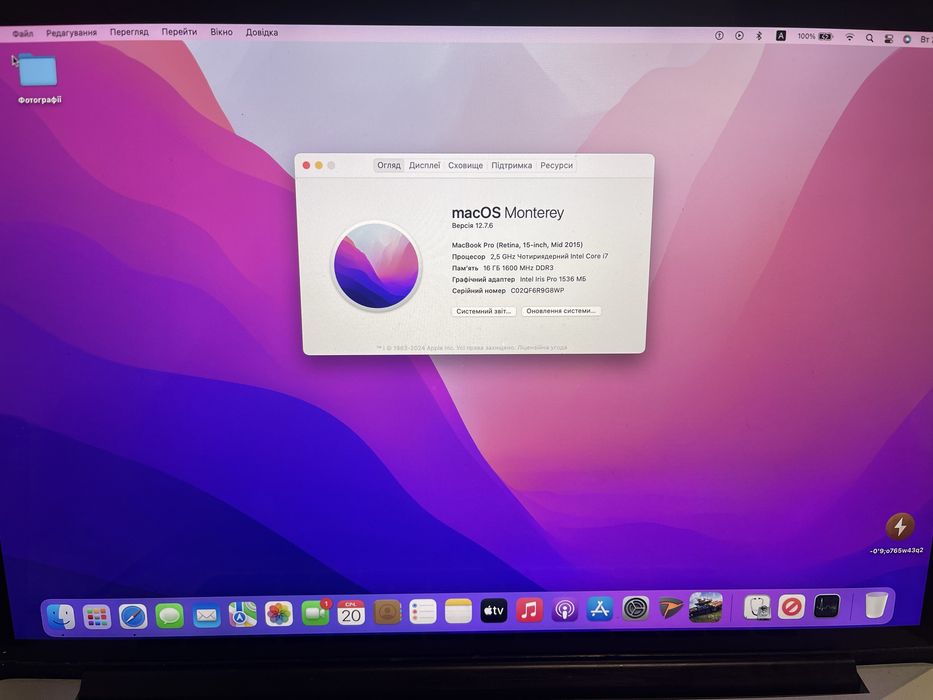Open the Перейти menu
Screen dimensions: 933x700
(x=179, y=32)
